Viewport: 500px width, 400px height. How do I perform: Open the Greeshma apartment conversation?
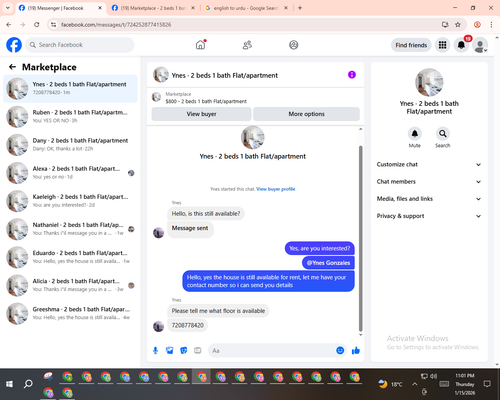pos(70,313)
